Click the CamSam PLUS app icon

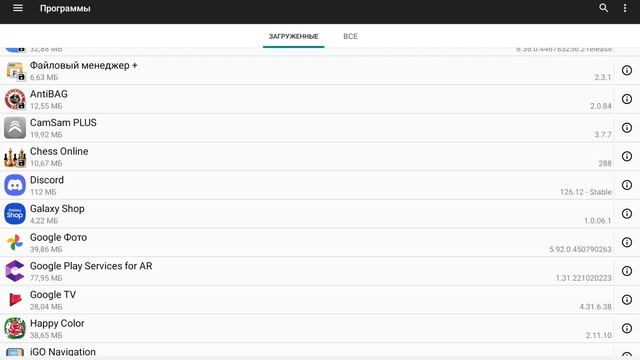point(15,128)
